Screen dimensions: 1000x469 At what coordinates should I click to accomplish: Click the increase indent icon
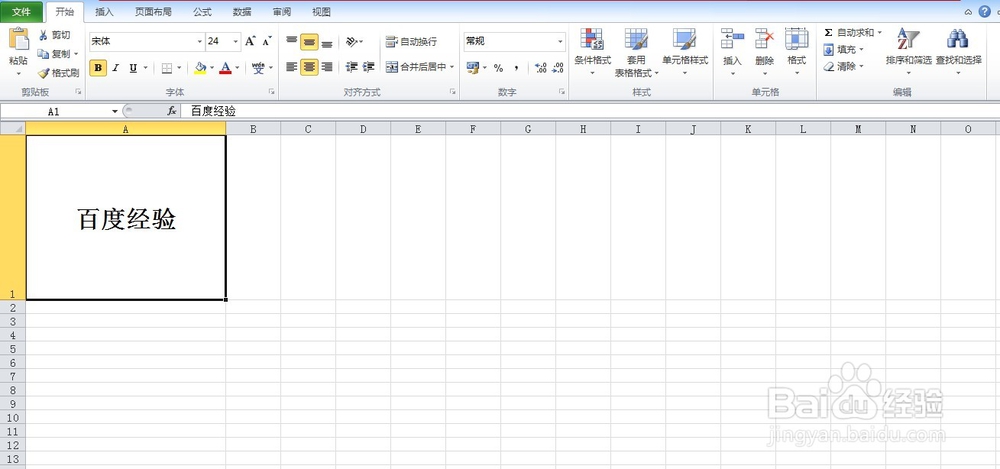pyautogui.click(x=368, y=67)
